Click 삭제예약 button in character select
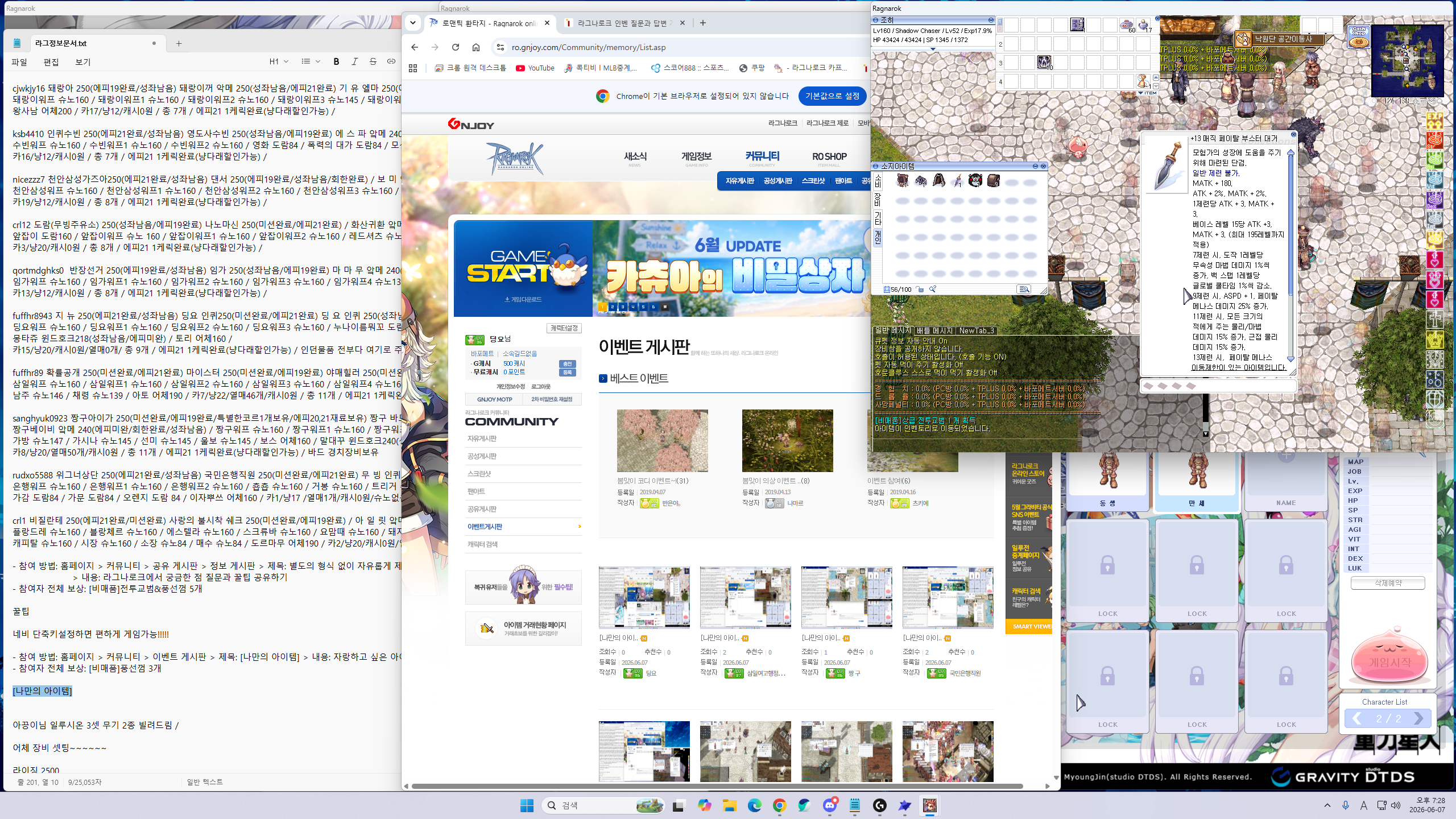1456x819 pixels. [1388, 583]
